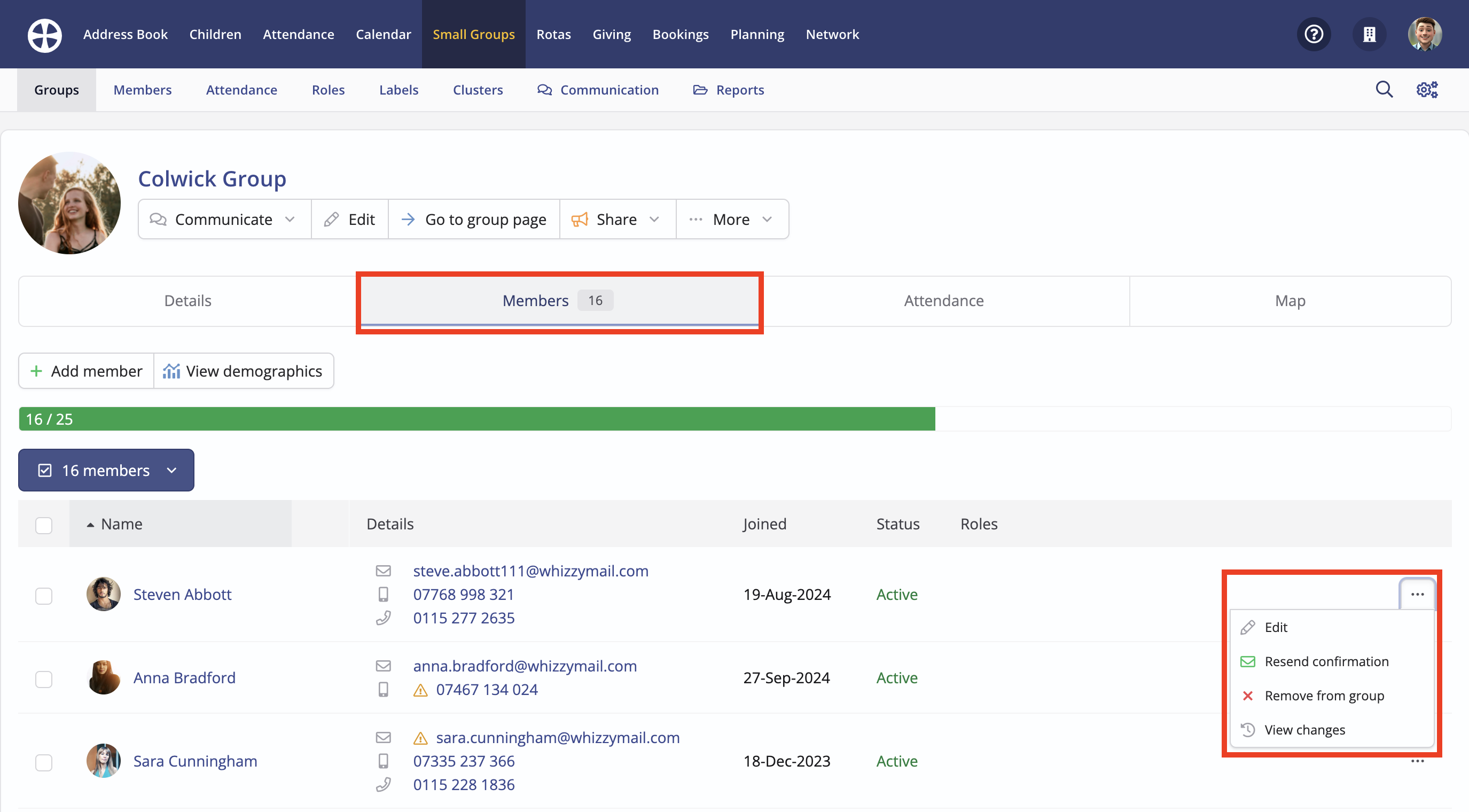Viewport: 1469px width, 812px height.
Task: Expand the Communicate dropdown
Action: pos(225,219)
